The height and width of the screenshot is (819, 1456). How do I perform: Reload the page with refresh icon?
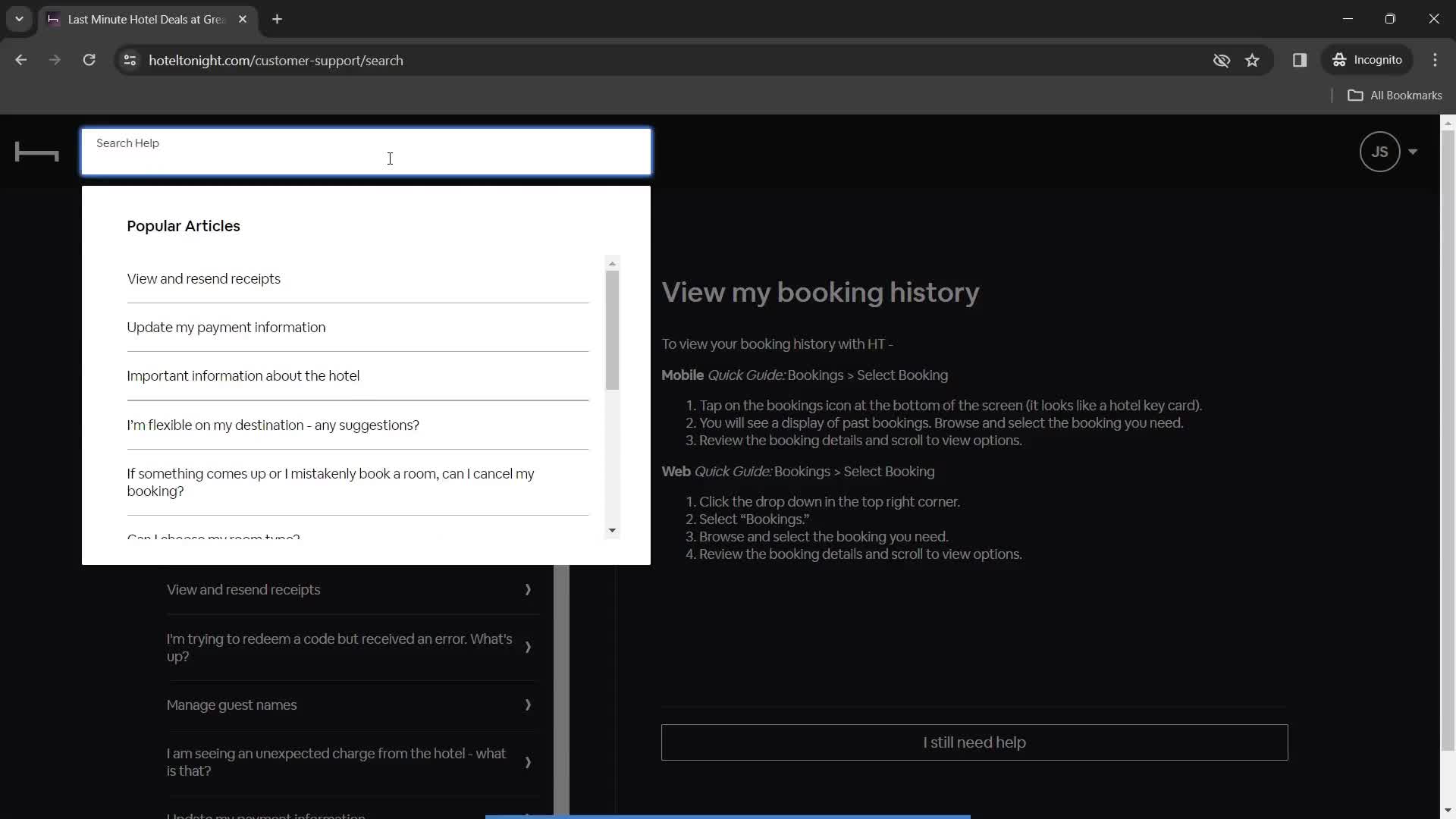pos(89,60)
